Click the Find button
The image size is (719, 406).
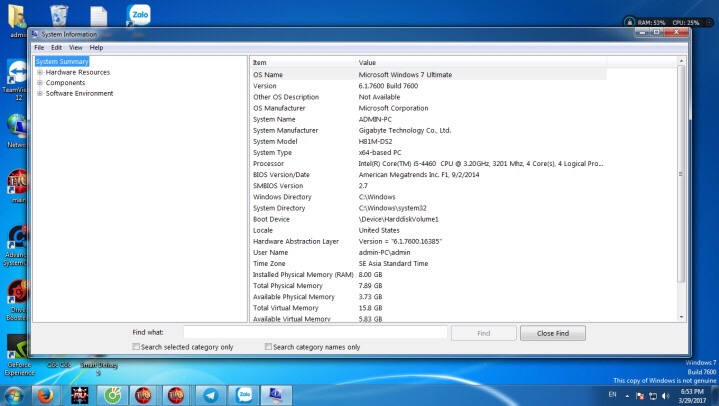point(484,333)
